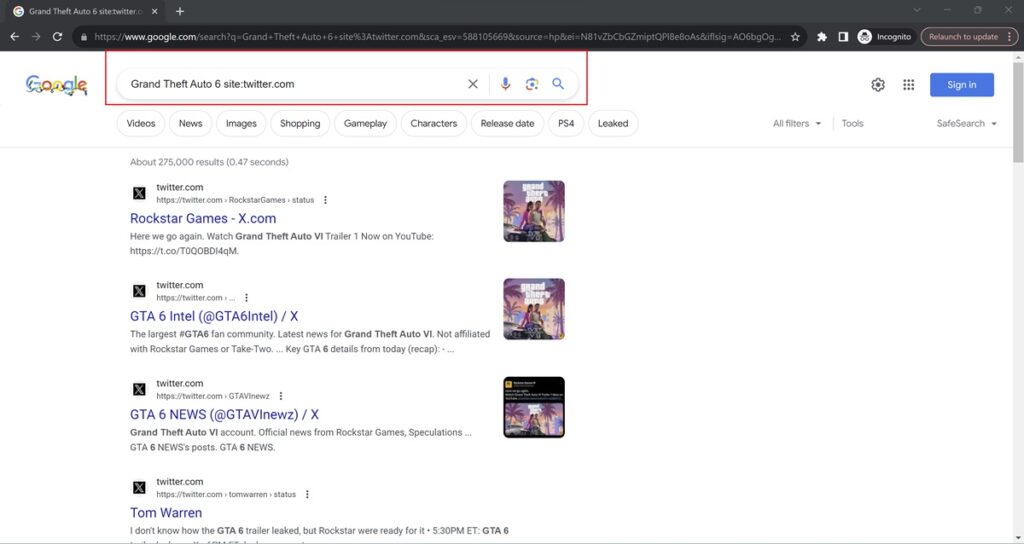
Task: Bookmark the page with the star icon
Action: [795, 37]
